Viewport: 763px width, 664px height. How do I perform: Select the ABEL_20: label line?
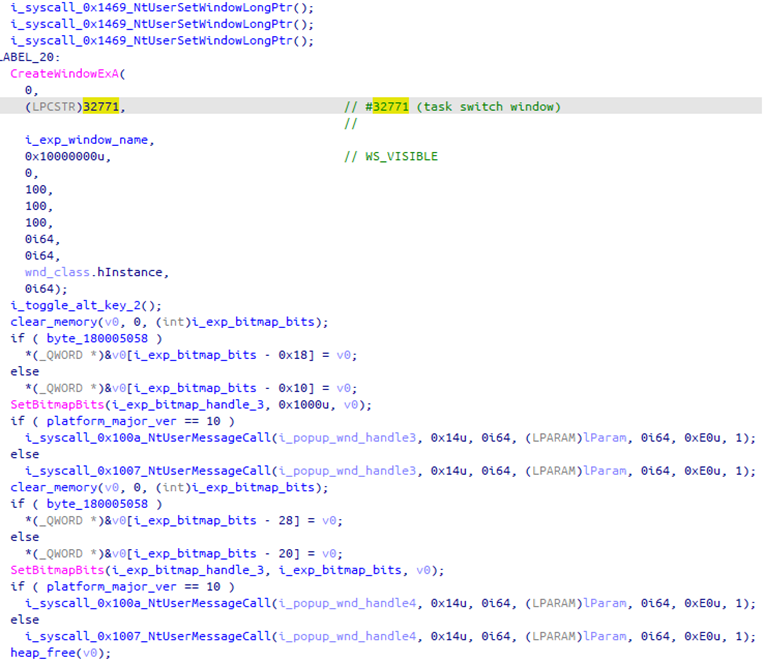30,57
